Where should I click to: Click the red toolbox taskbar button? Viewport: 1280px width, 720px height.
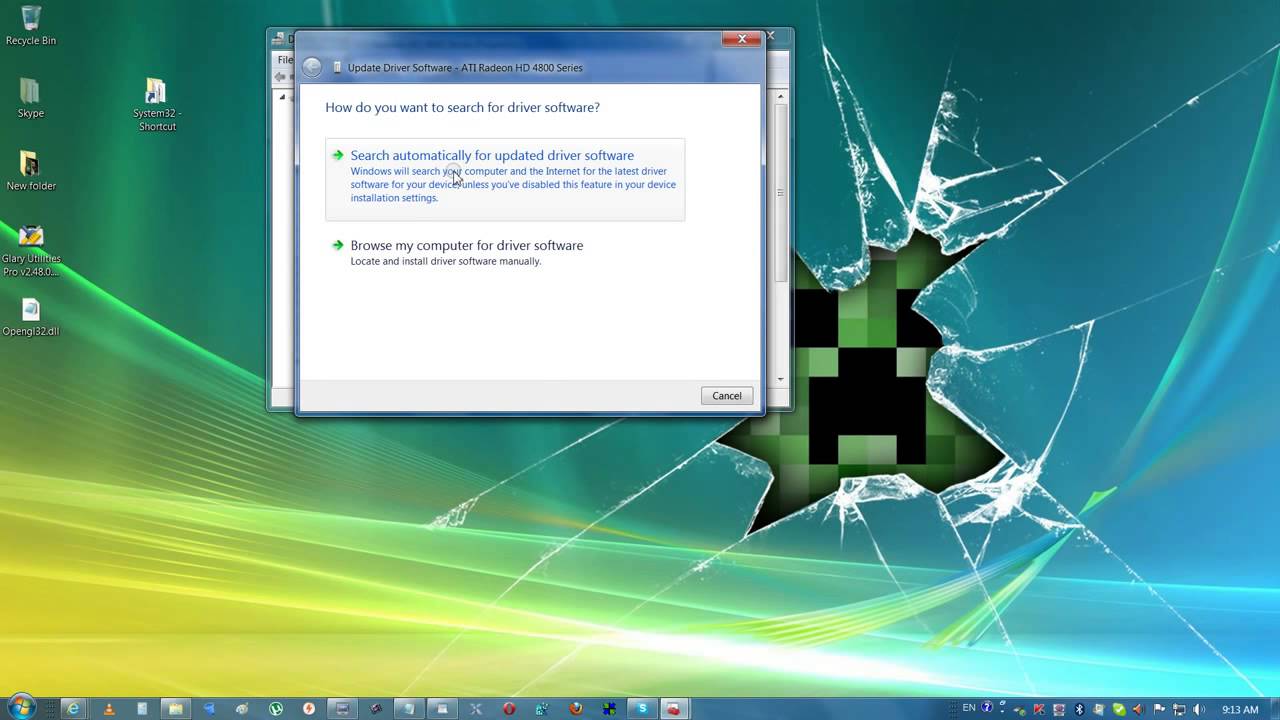pyautogui.click(x=675, y=709)
